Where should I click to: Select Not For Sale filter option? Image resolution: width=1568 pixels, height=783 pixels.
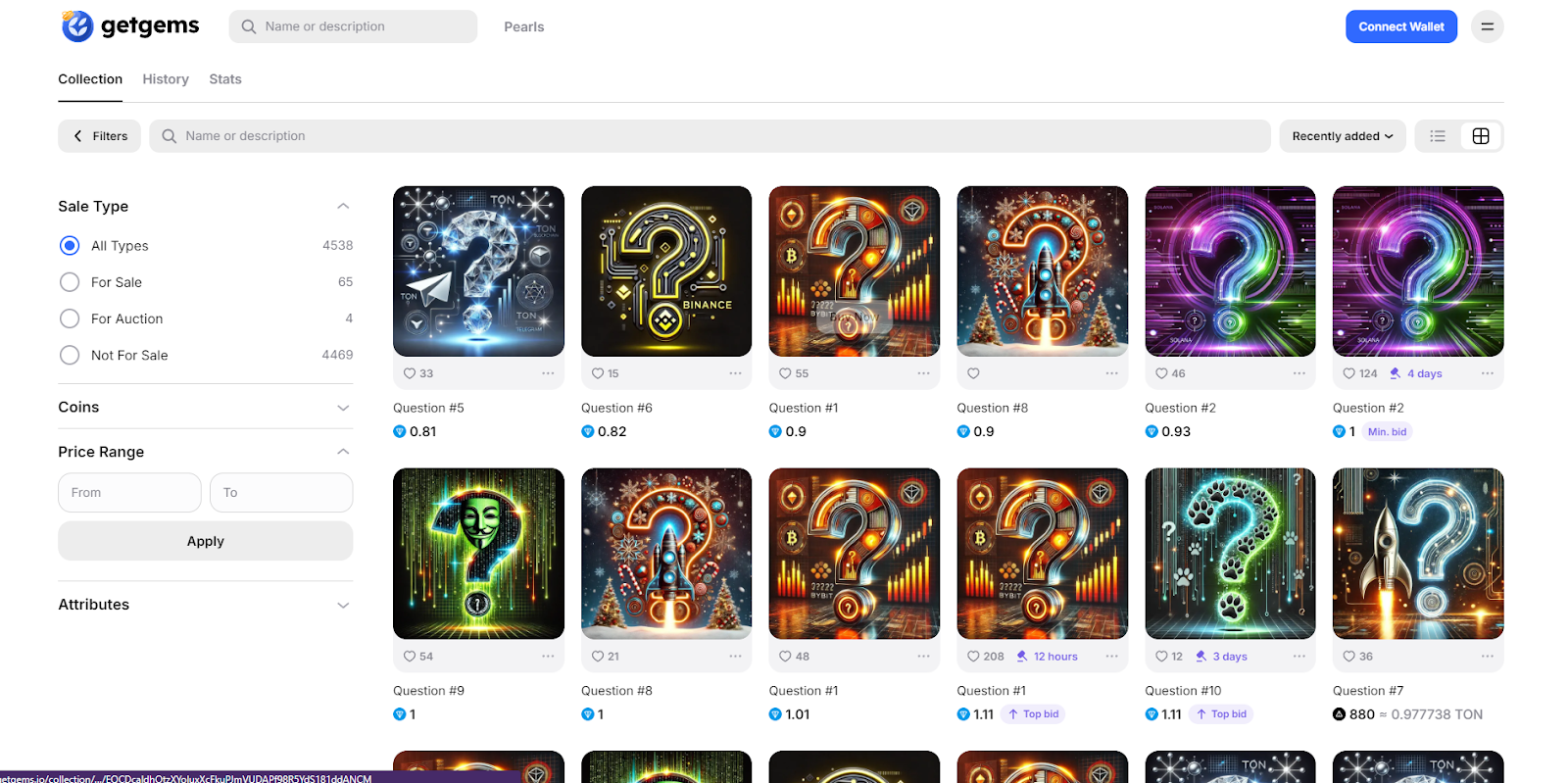[70, 355]
